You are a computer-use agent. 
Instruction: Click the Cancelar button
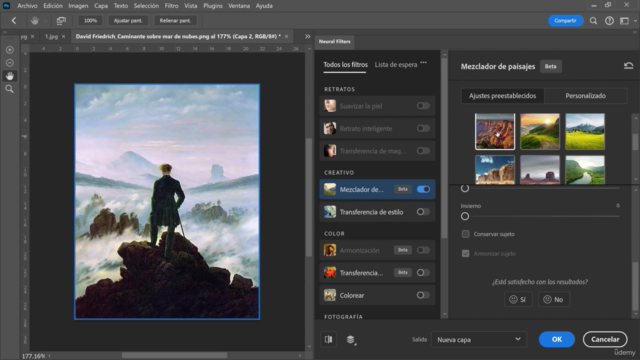pyautogui.click(x=605, y=339)
